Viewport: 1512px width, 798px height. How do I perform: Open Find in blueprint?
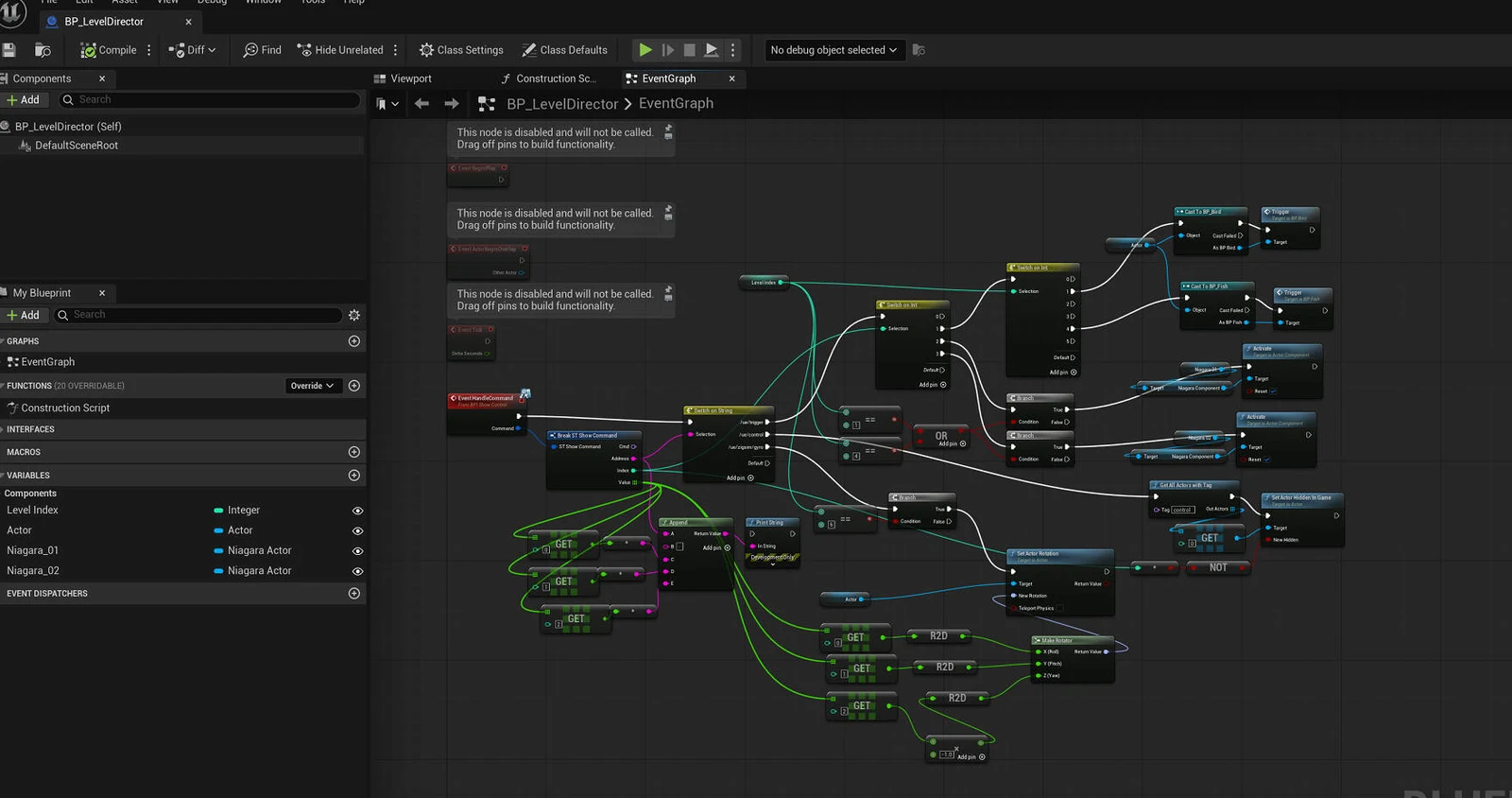click(x=262, y=50)
